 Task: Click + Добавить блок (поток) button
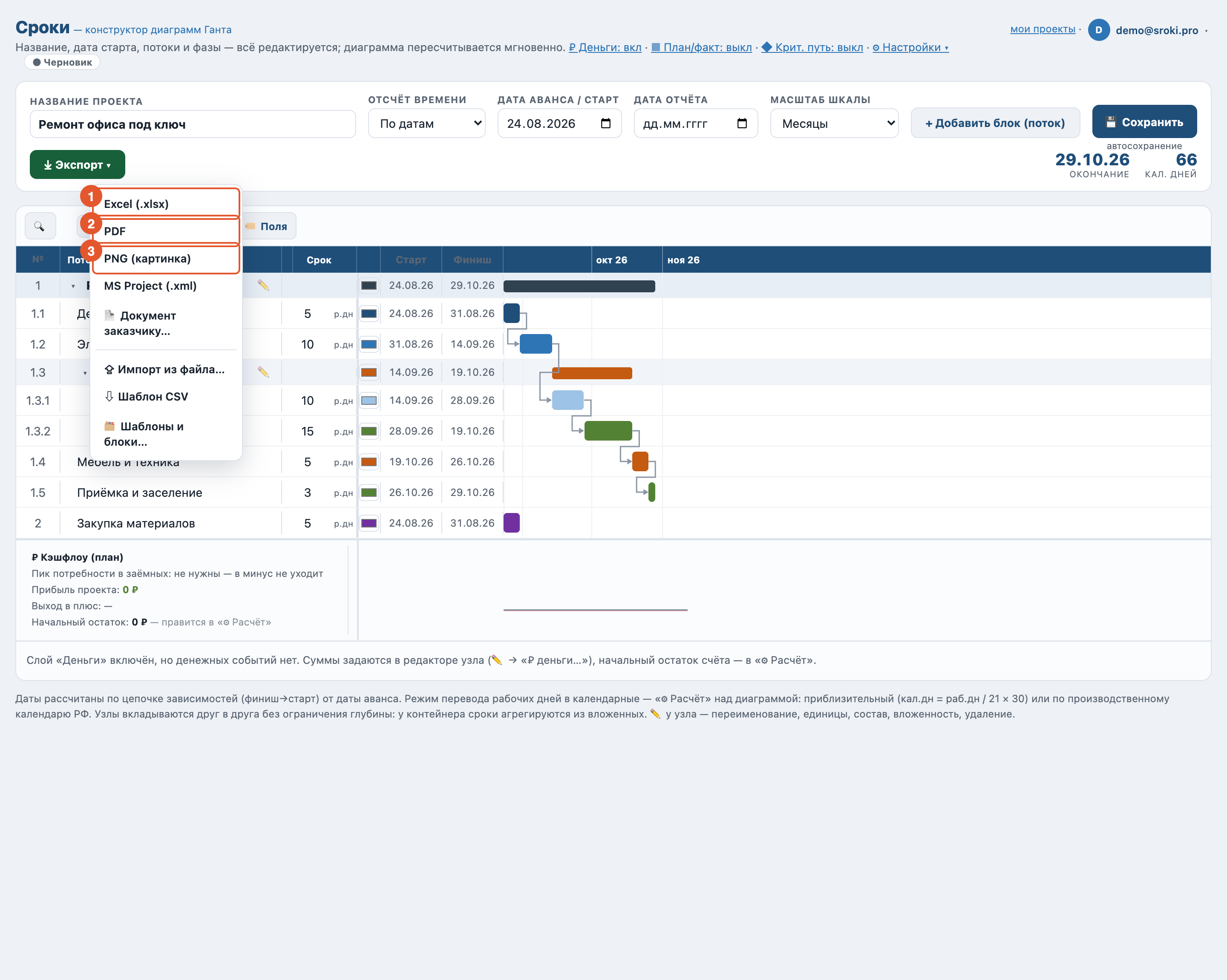(995, 123)
